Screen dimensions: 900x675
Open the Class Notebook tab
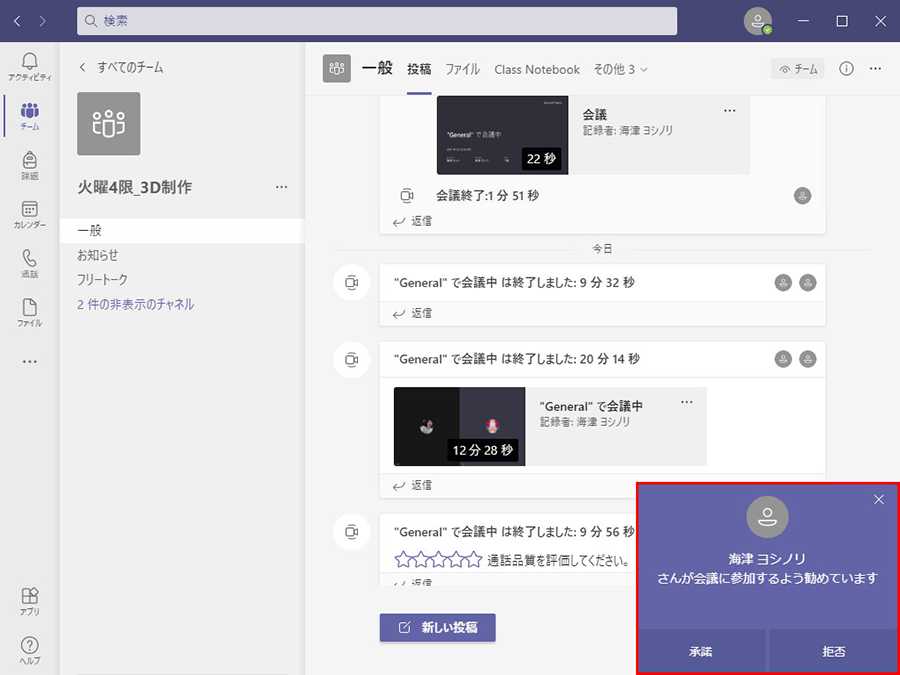point(537,69)
